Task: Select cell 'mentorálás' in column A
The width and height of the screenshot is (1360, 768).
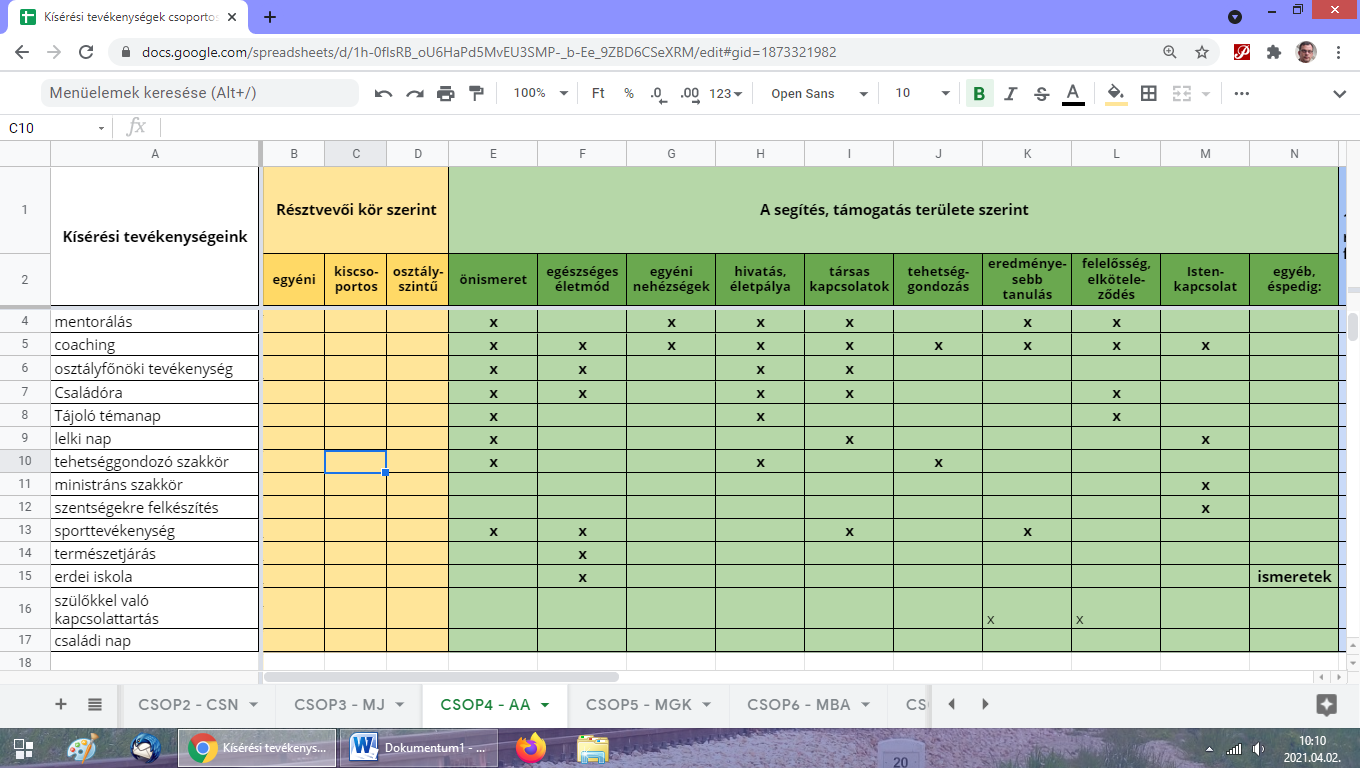Action: click(154, 322)
